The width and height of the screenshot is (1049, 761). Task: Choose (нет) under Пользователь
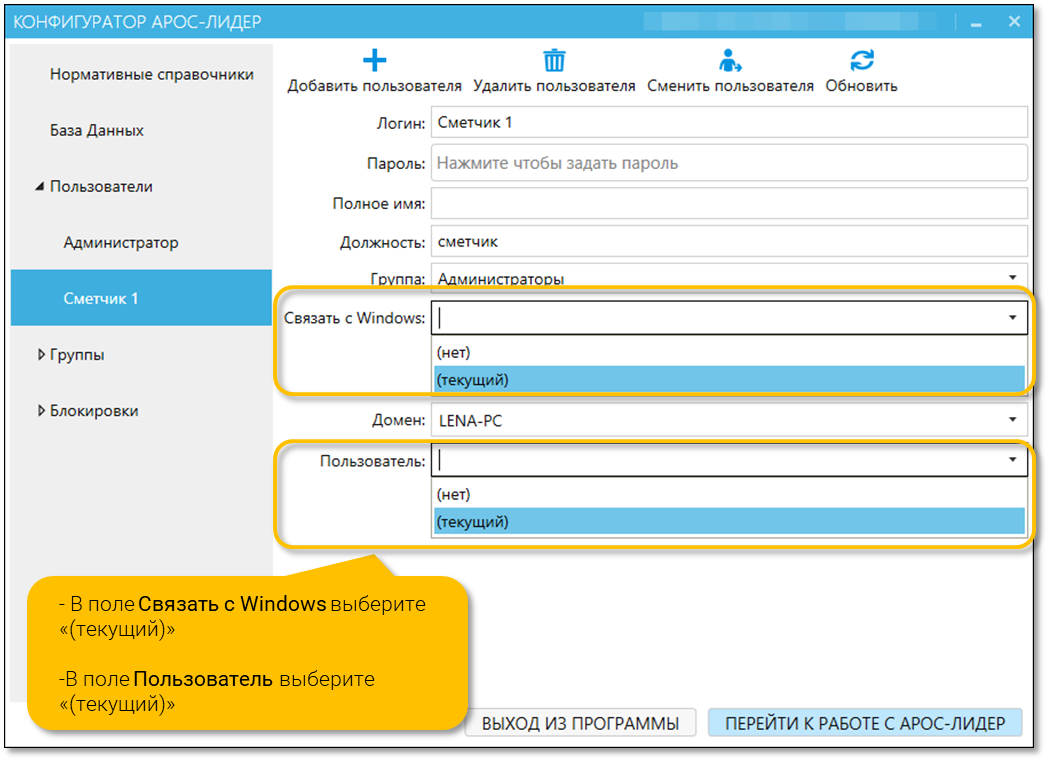click(729, 494)
